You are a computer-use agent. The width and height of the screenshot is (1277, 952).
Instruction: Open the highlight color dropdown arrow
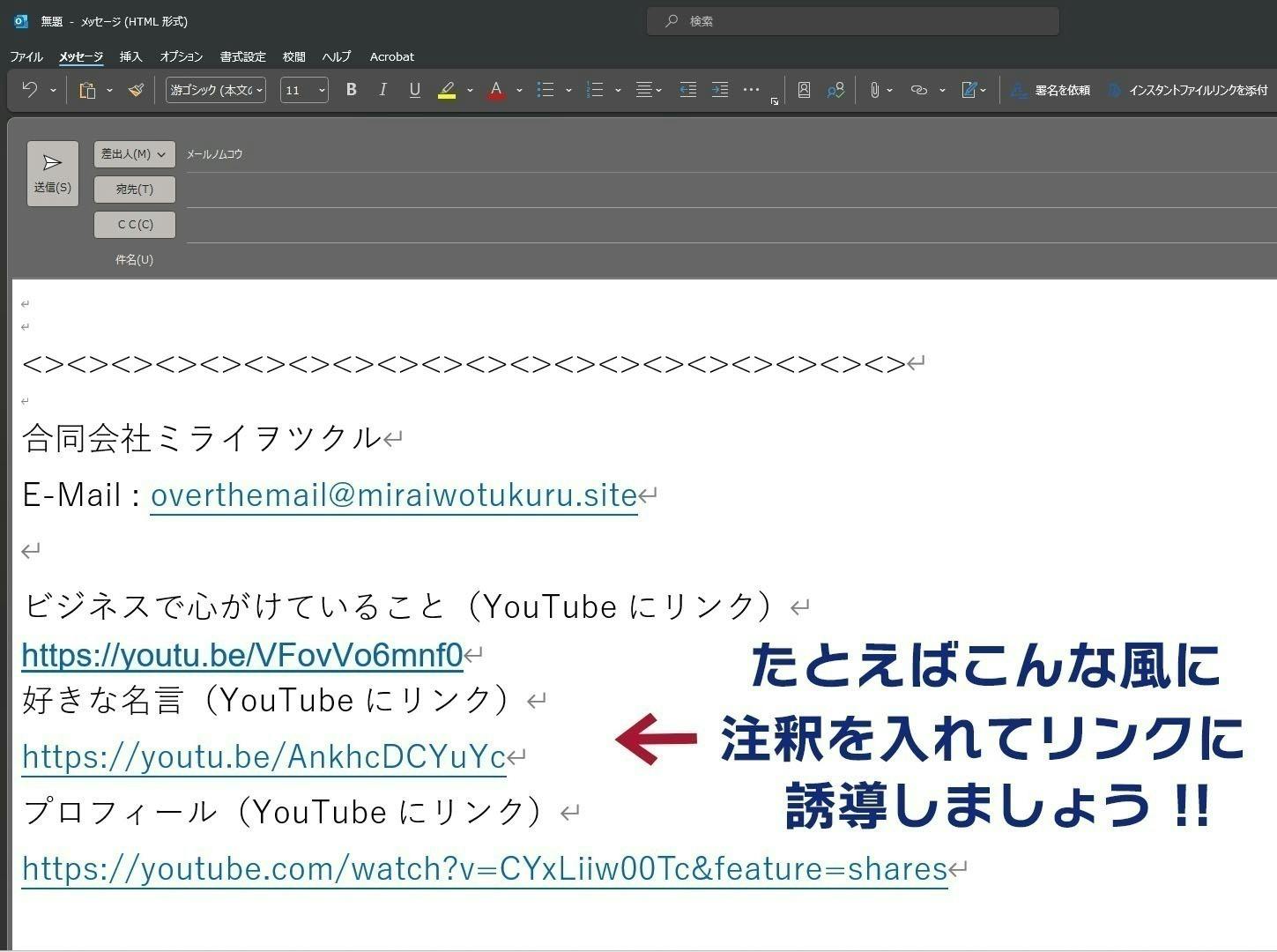pos(470,90)
